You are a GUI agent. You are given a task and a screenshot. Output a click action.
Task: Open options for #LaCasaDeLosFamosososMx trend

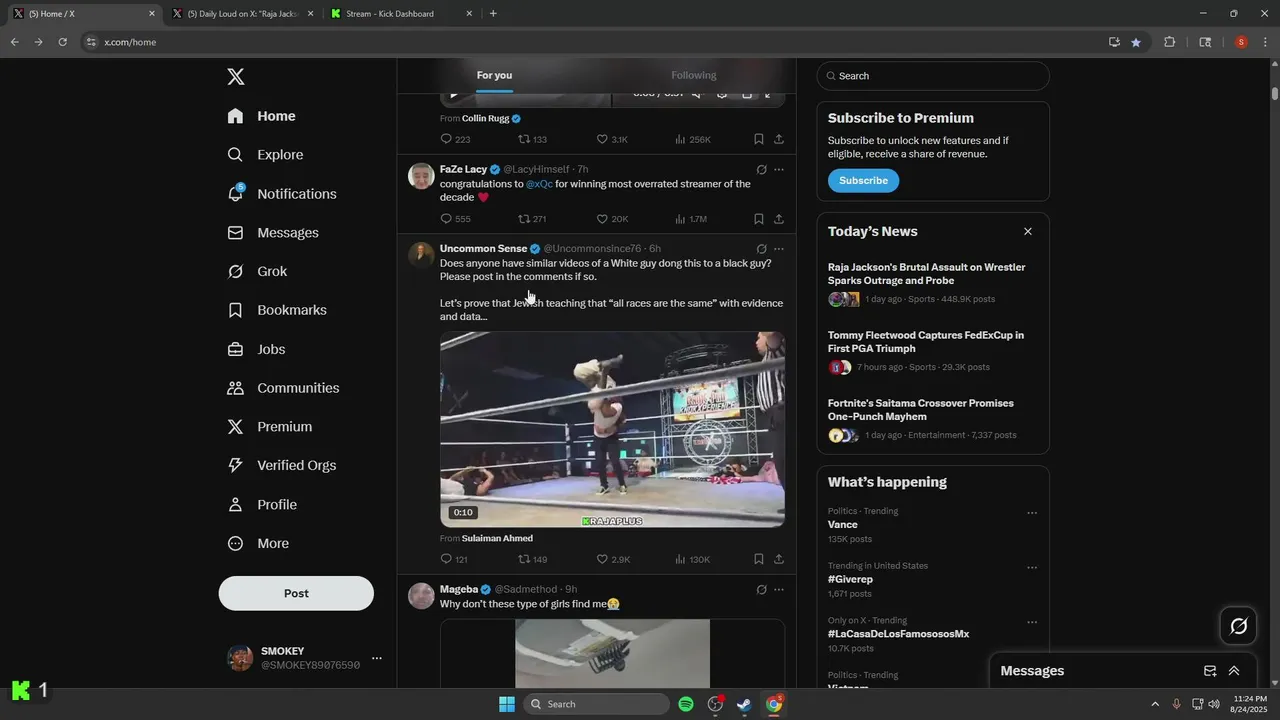[1032, 622]
